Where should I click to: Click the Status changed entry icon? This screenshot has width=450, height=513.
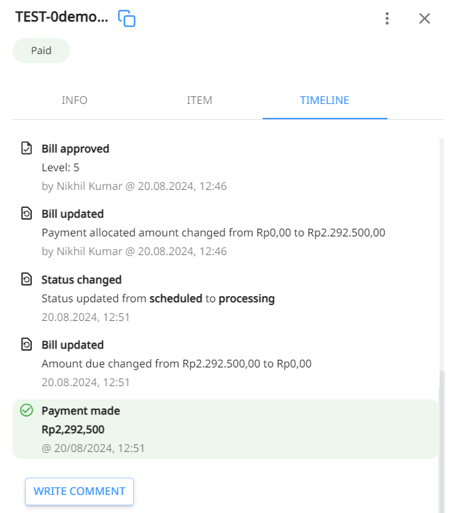point(27,279)
